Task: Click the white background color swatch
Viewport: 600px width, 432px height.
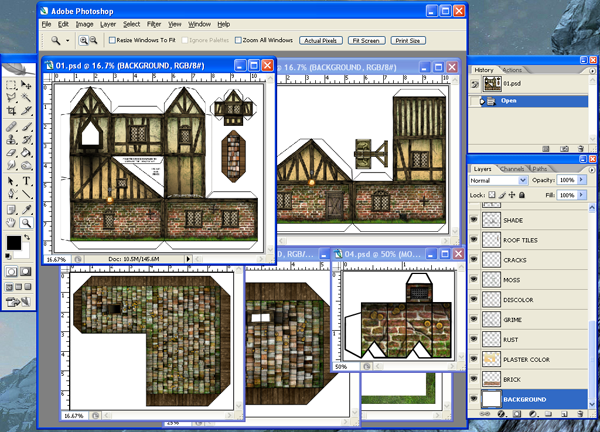Action: coord(24,253)
